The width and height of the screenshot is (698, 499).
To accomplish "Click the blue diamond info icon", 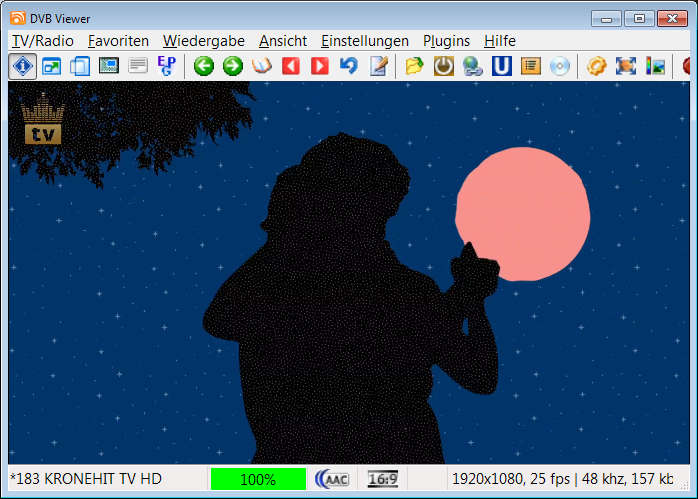I will [23, 66].
